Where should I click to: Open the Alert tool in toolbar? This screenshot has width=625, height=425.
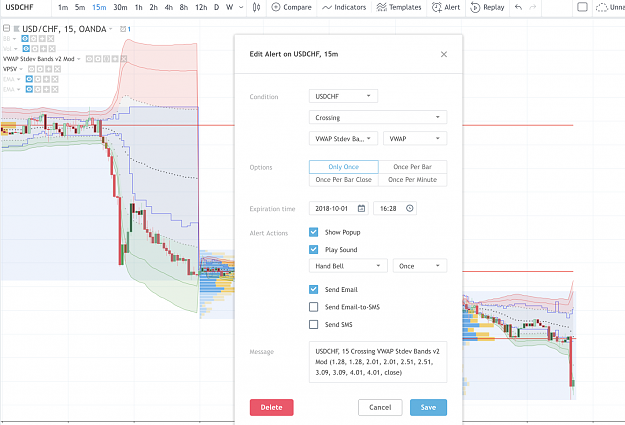446,7
